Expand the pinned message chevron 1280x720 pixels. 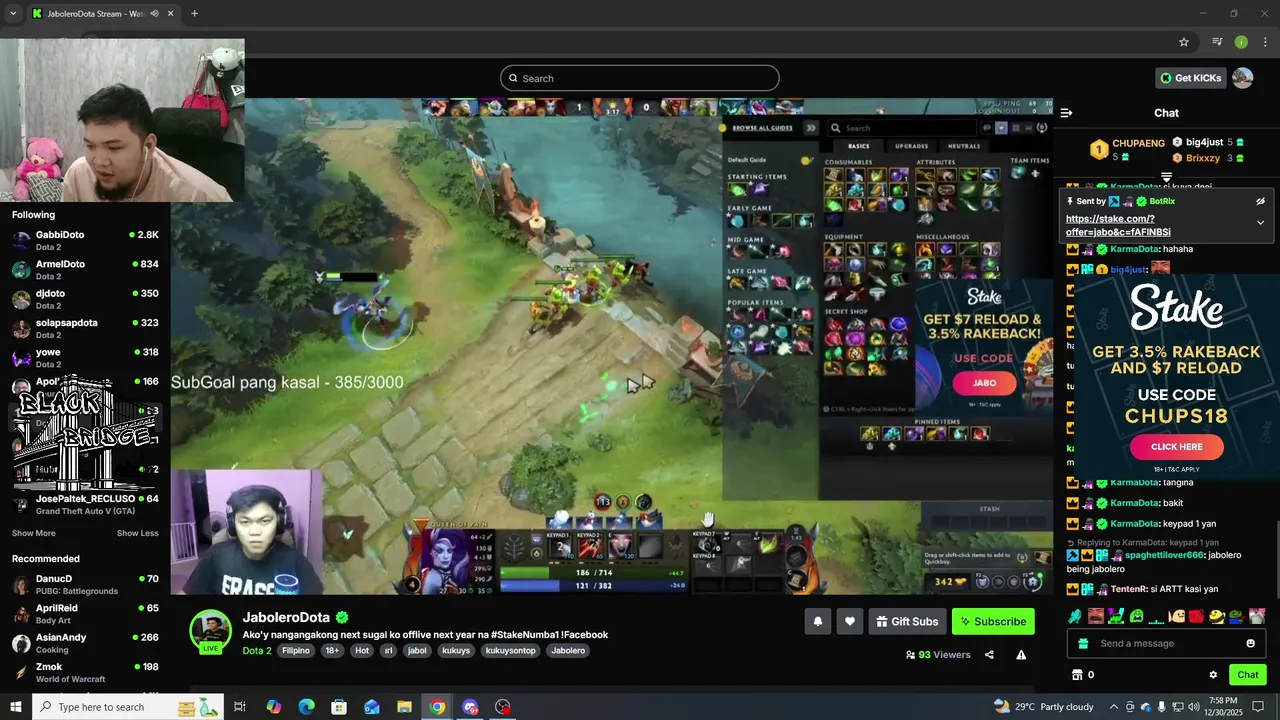tap(1260, 222)
